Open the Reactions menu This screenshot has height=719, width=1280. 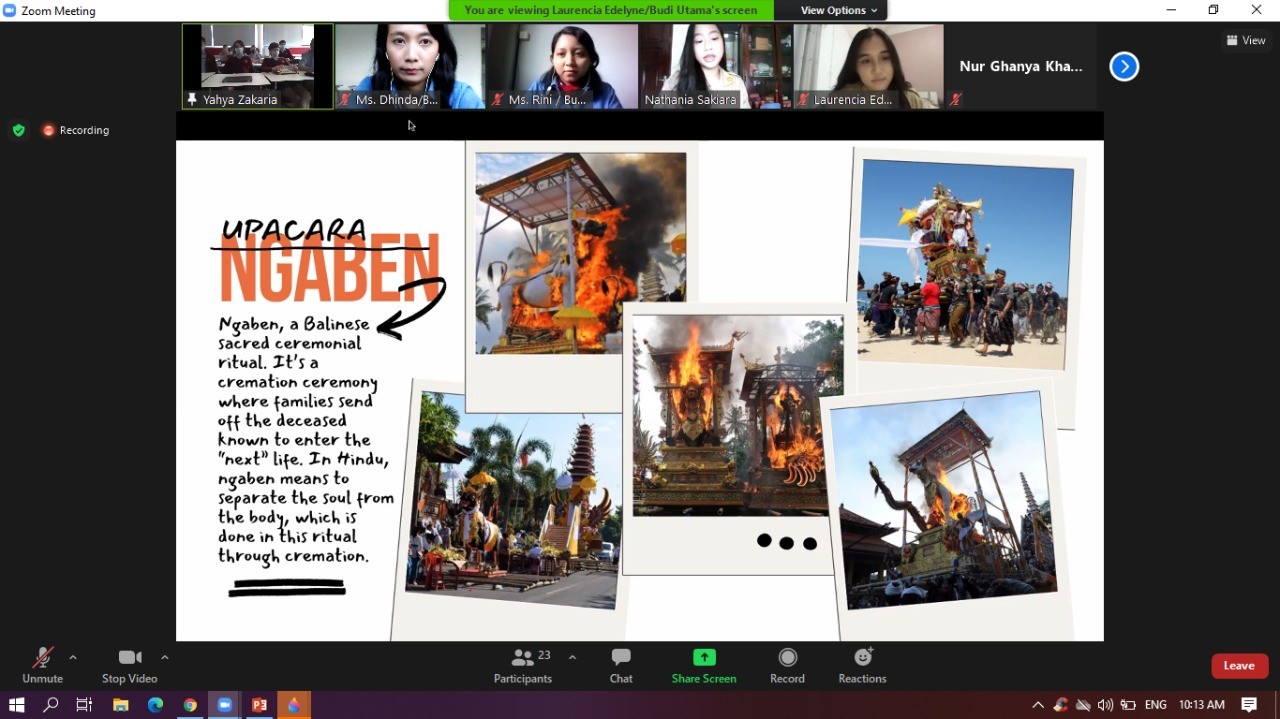point(862,665)
